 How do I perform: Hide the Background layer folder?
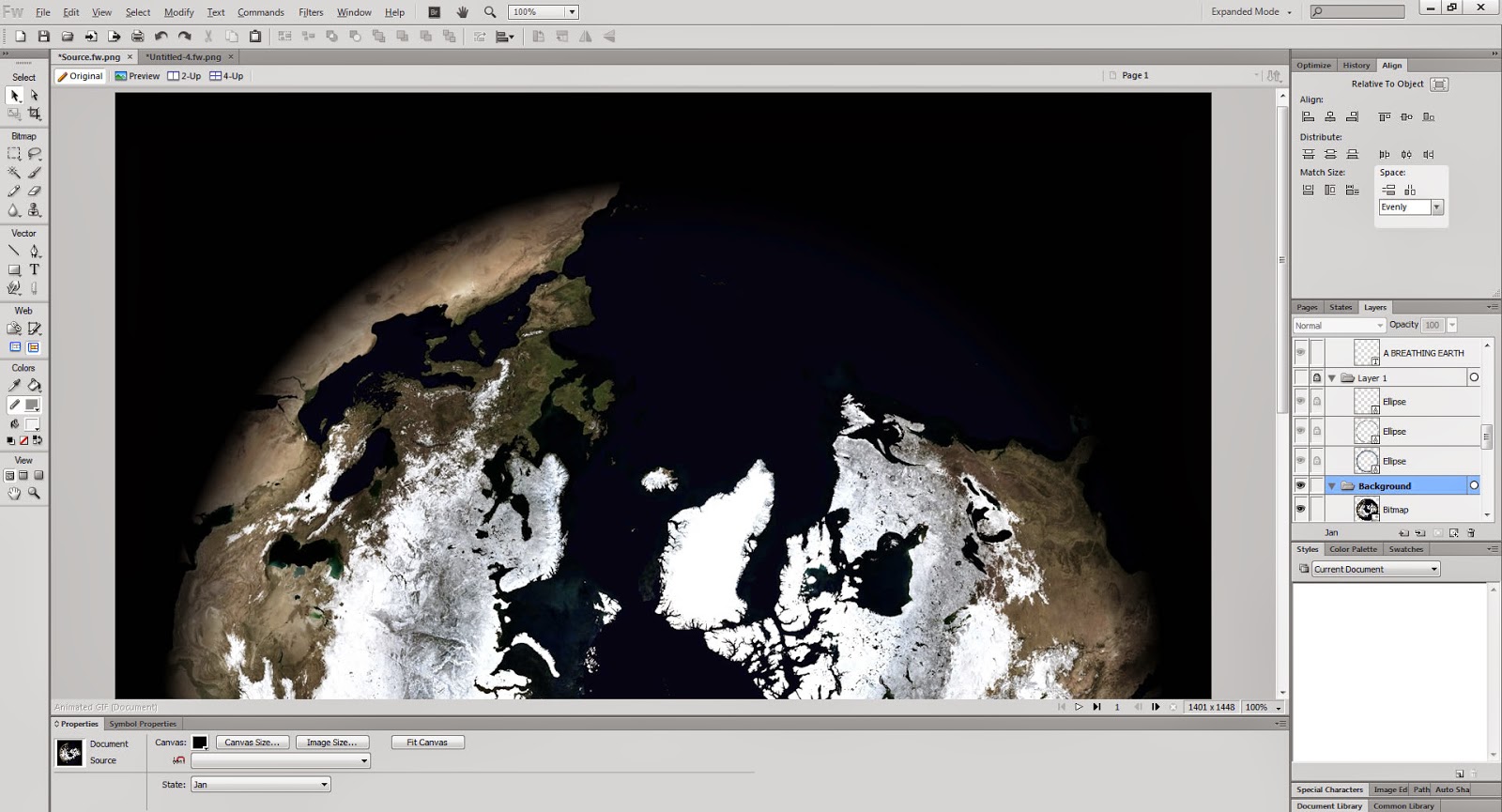[1300, 485]
